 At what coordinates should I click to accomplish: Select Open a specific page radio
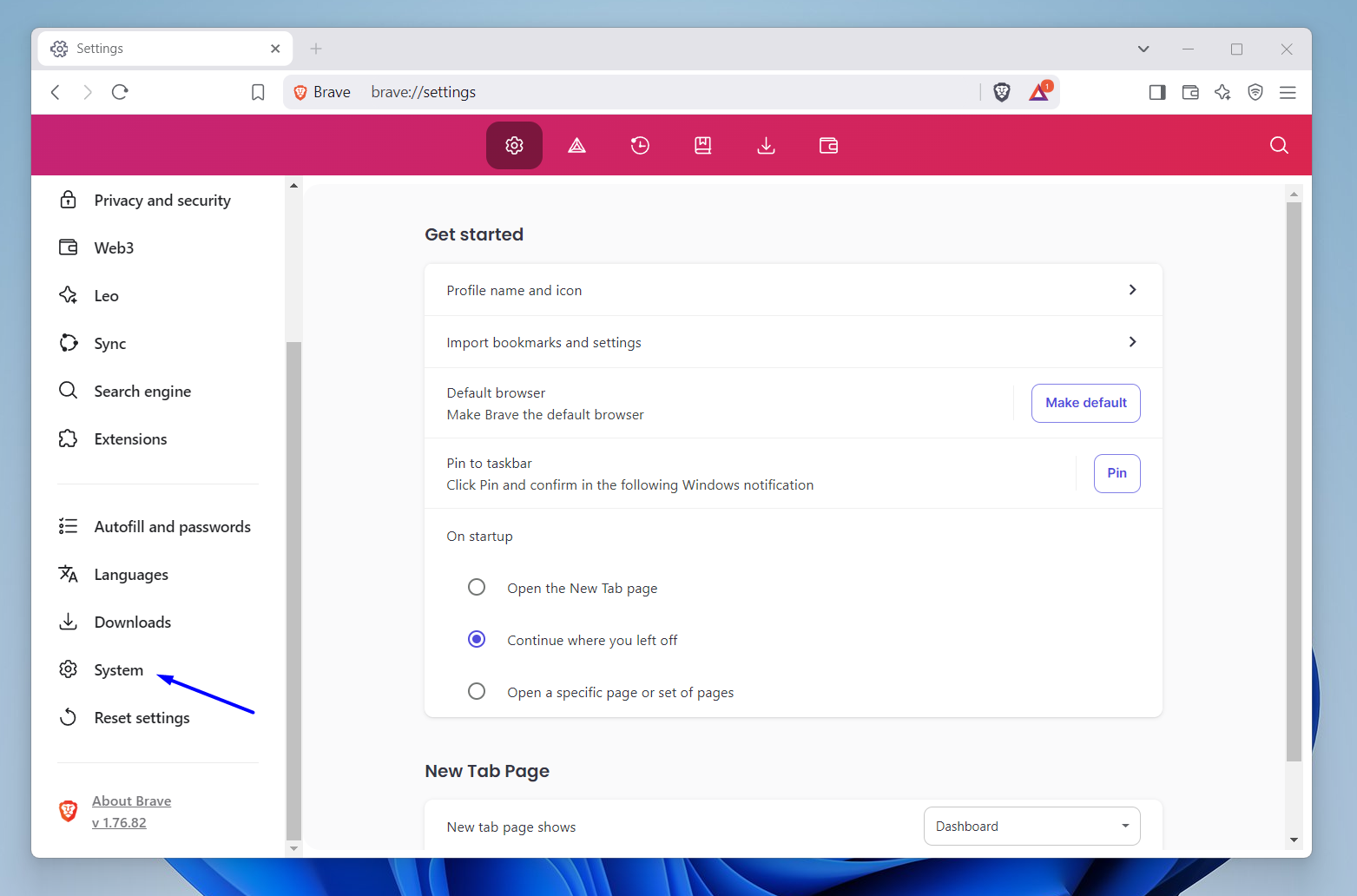click(x=477, y=692)
